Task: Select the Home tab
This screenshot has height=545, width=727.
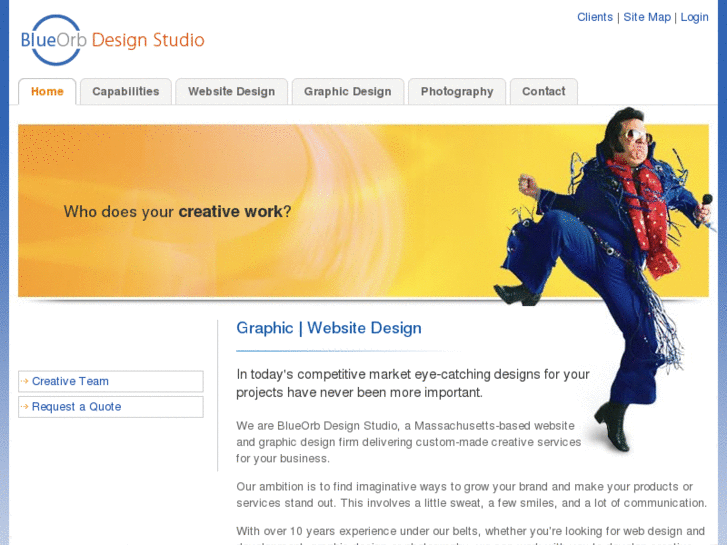Action: pyautogui.click(x=47, y=91)
